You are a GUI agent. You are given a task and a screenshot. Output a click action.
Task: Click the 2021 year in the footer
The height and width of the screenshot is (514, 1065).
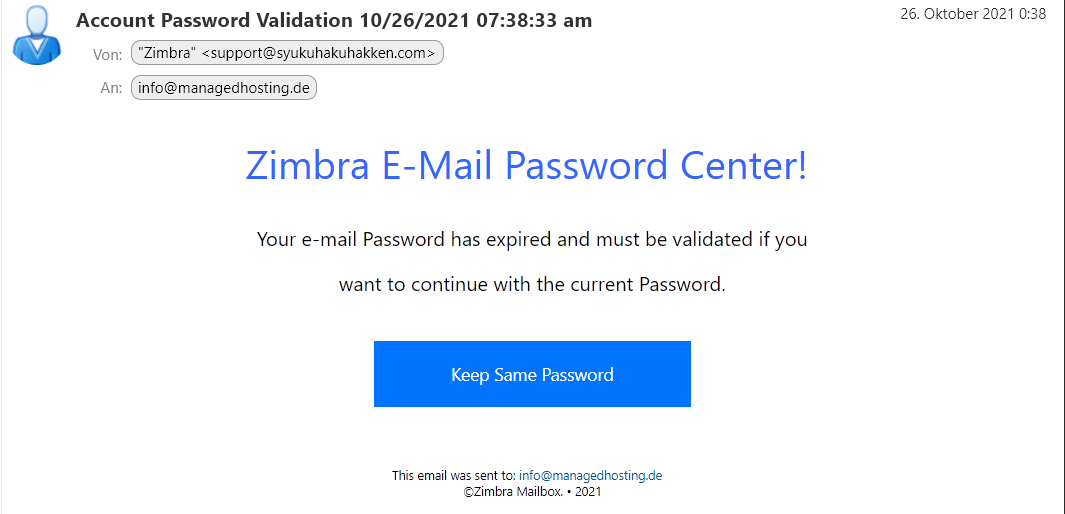point(588,492)
